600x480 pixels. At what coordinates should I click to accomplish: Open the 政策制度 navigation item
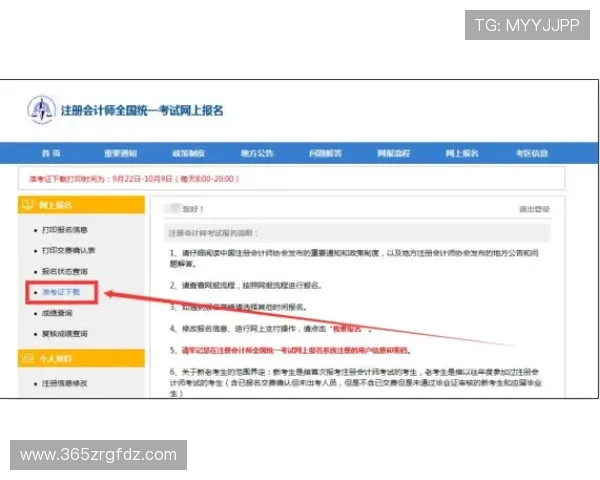pyautogui.click(x=188, y=153)
